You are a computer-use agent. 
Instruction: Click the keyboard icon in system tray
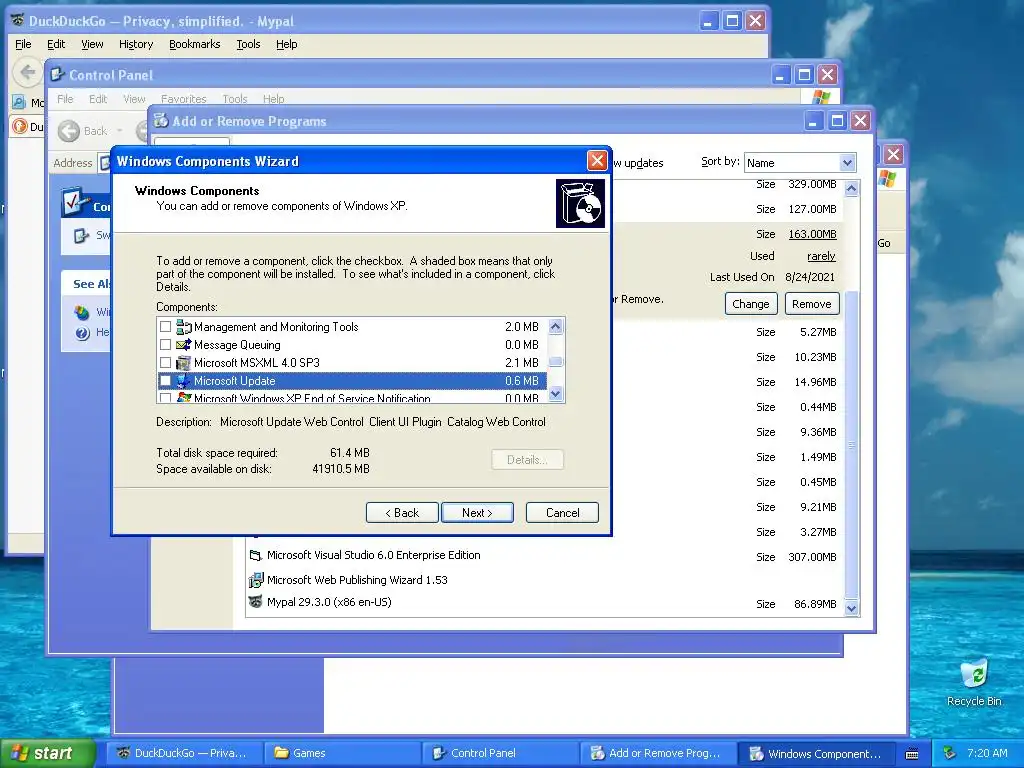click(x=912, y=754)
